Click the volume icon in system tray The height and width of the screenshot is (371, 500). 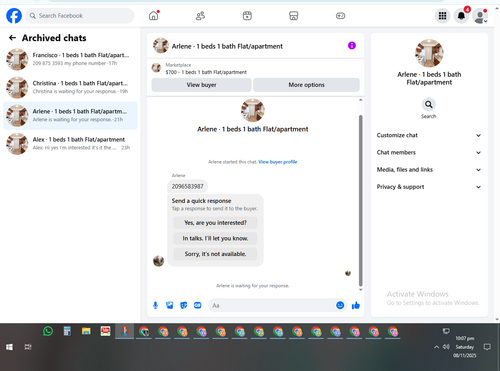(446, 347)
